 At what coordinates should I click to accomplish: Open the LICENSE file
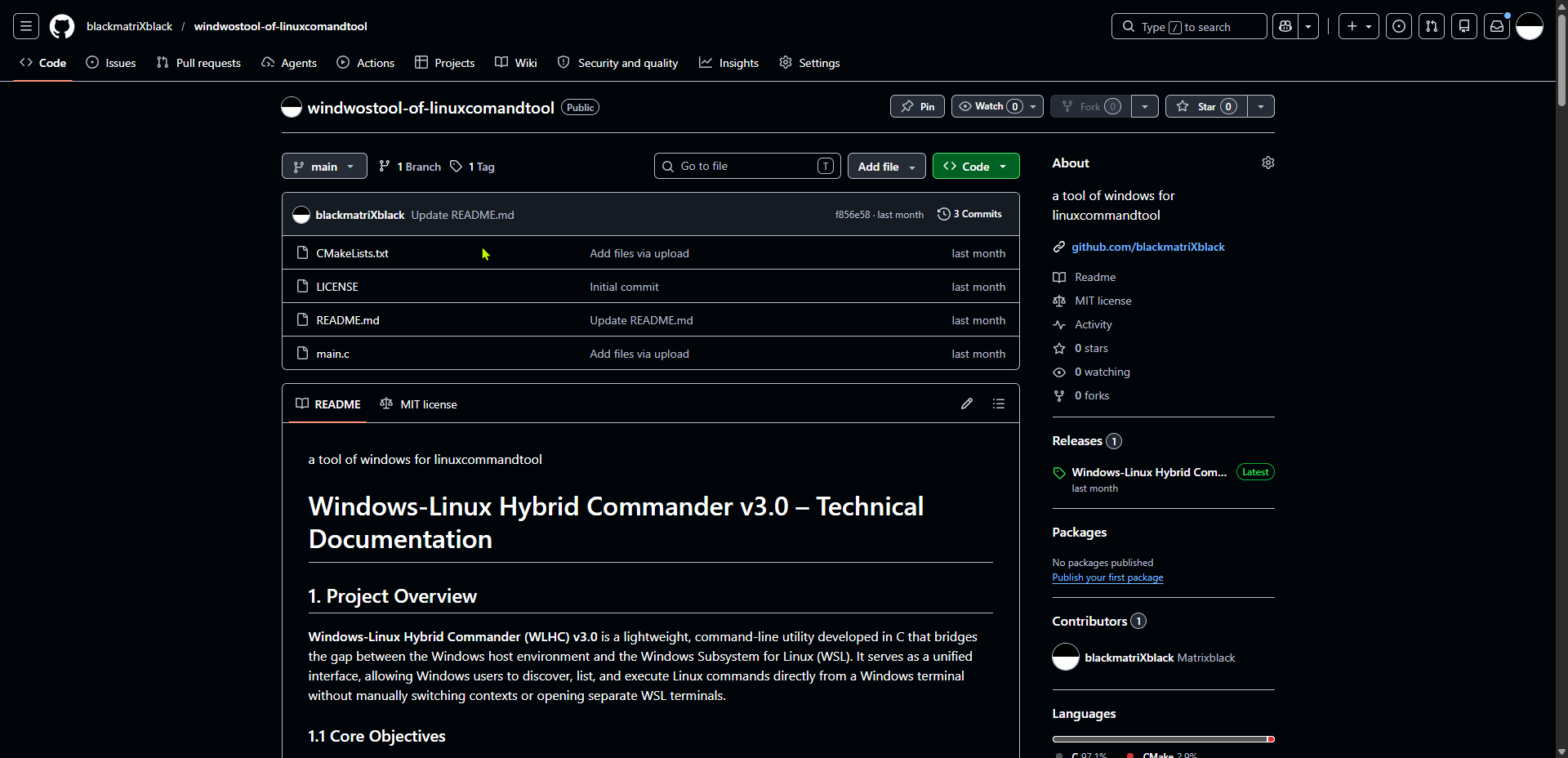click(x=337, y=287)
